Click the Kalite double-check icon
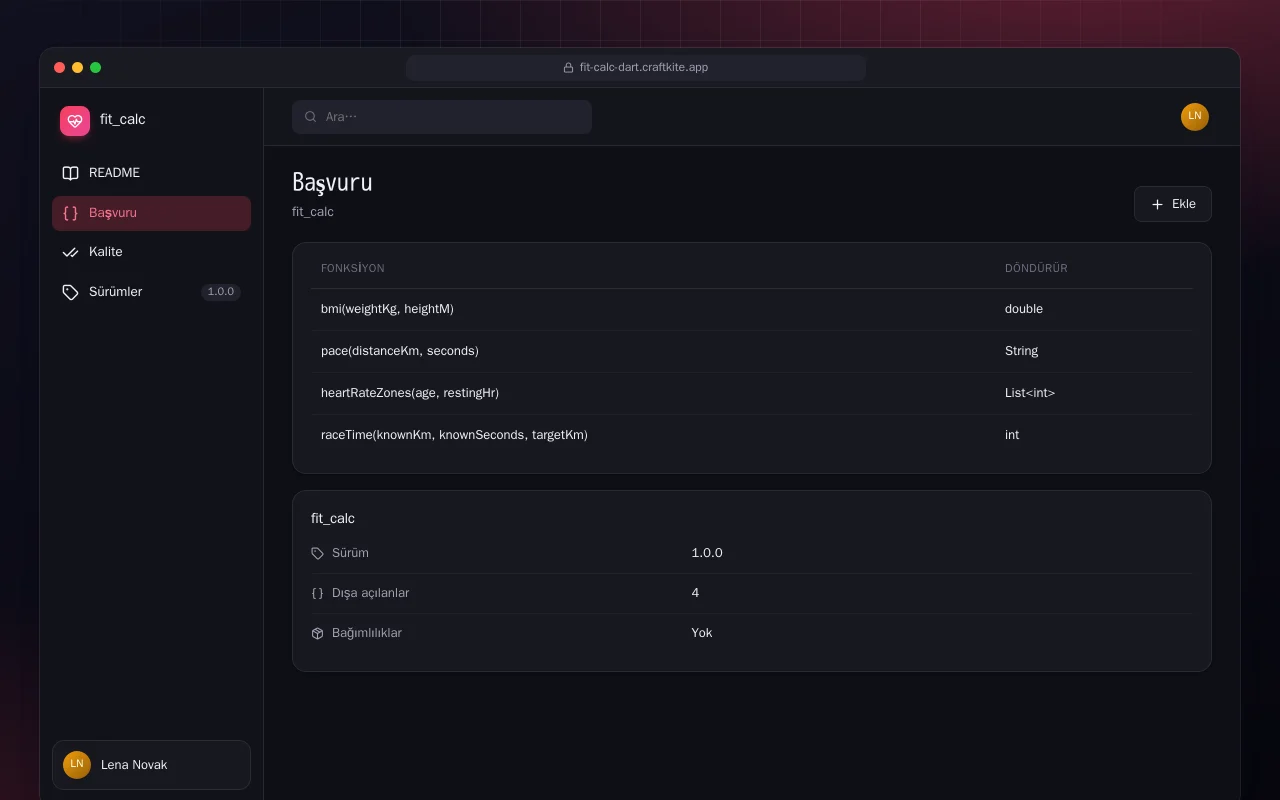1280x800 pixels. click(70, 252)
